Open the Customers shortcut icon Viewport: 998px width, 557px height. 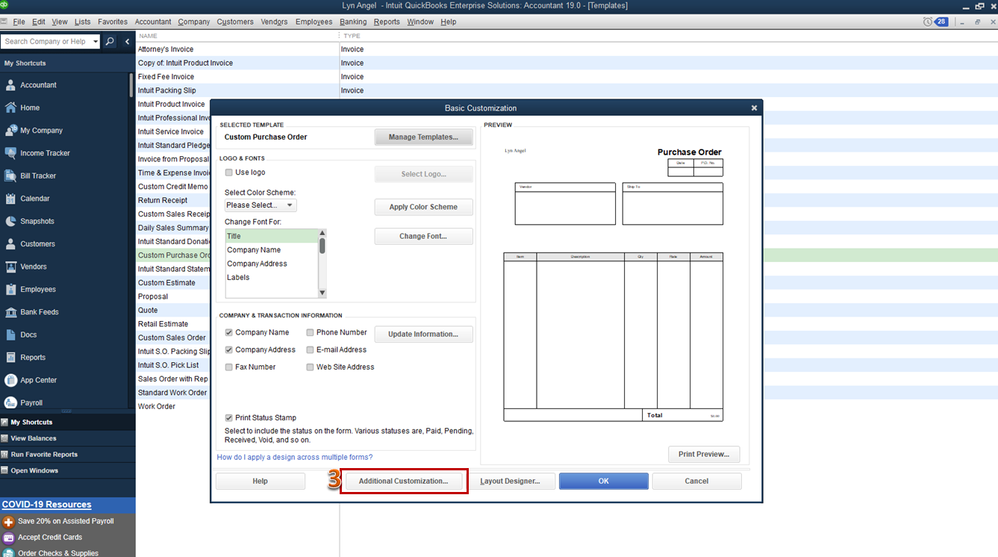tap(11, 244)
